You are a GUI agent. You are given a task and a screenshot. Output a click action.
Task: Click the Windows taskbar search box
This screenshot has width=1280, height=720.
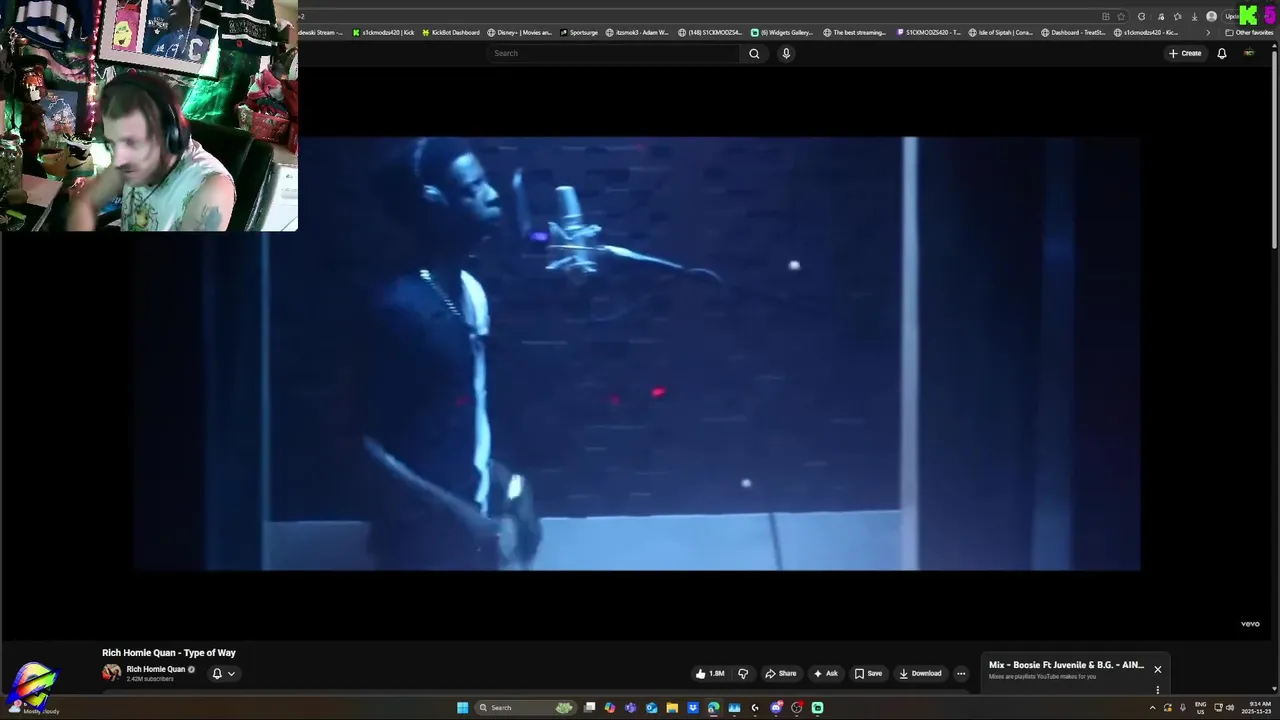tap(527, 708)
